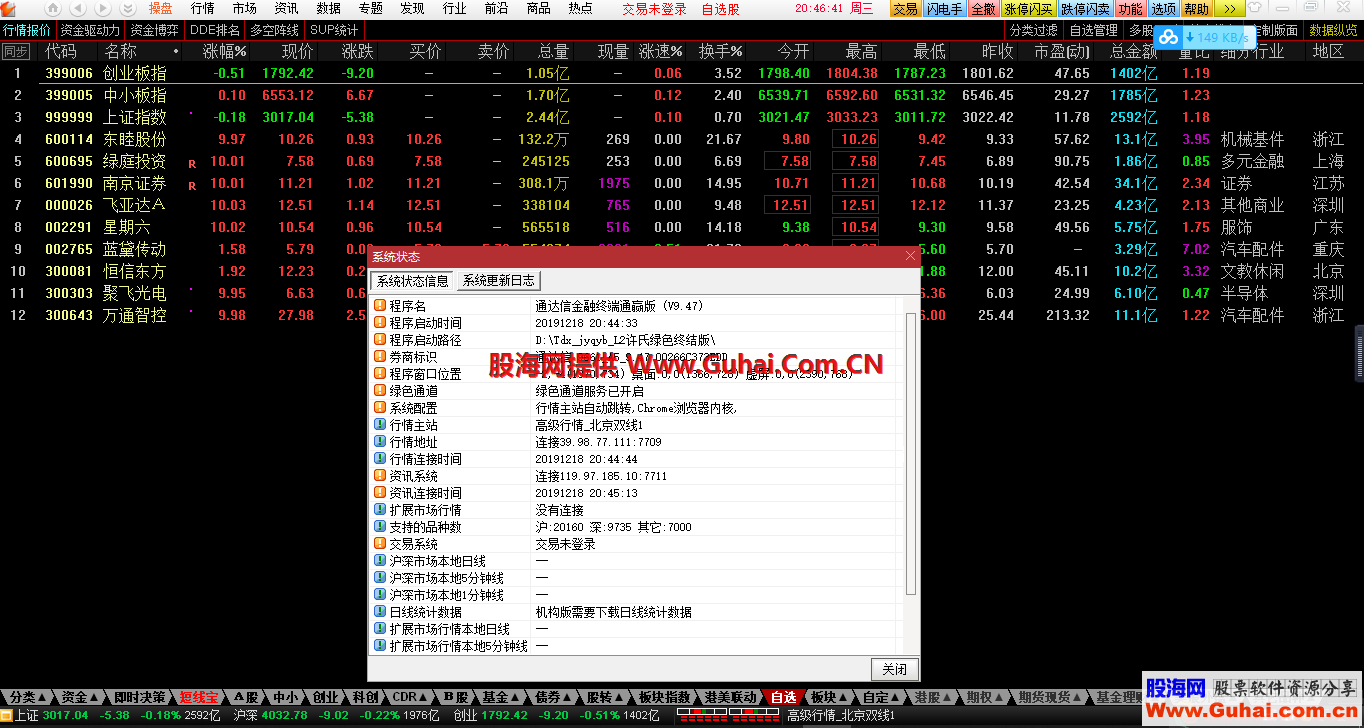
Task: Click the orange icon beside 绿色通道
Action: [x=380, y=390]
